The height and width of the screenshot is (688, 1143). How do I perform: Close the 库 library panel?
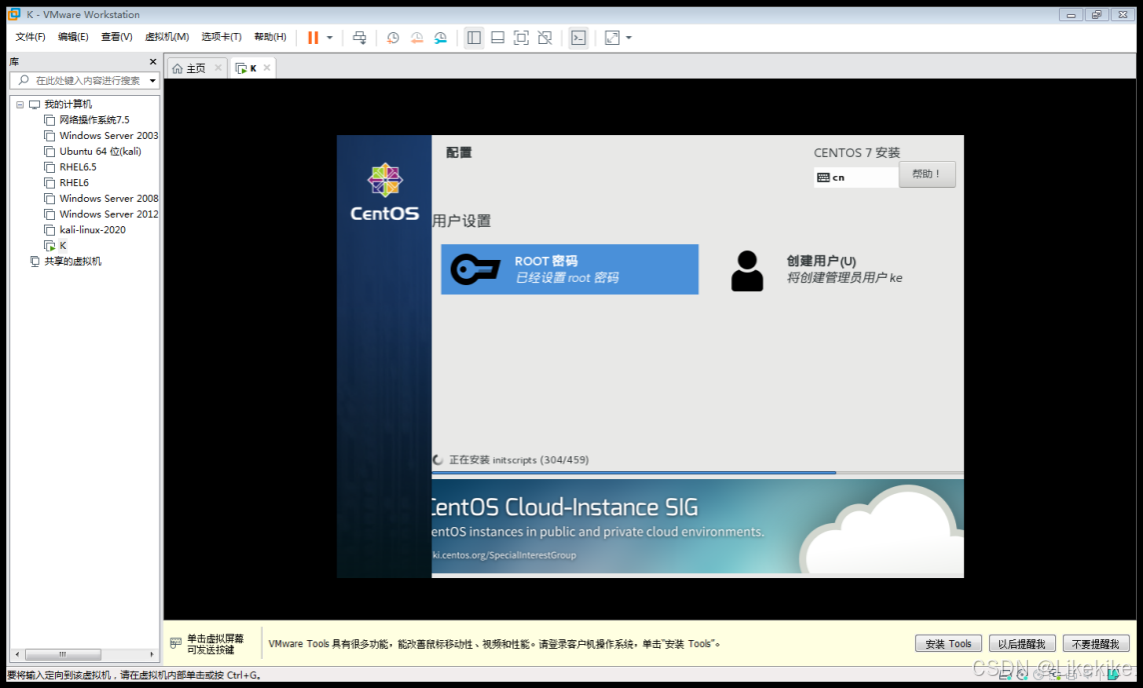pyautogui.click(x=152, y=62)
